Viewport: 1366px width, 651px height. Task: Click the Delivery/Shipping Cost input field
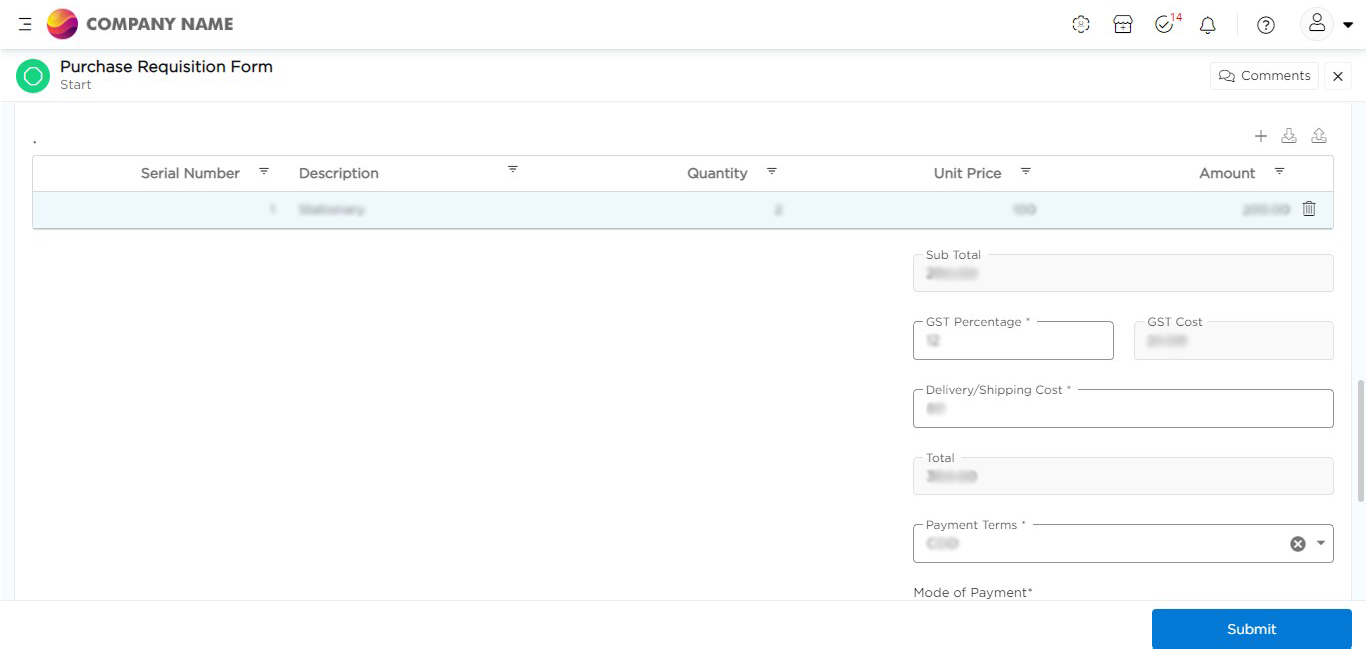pyautogui.click(x=1123, y=408)
